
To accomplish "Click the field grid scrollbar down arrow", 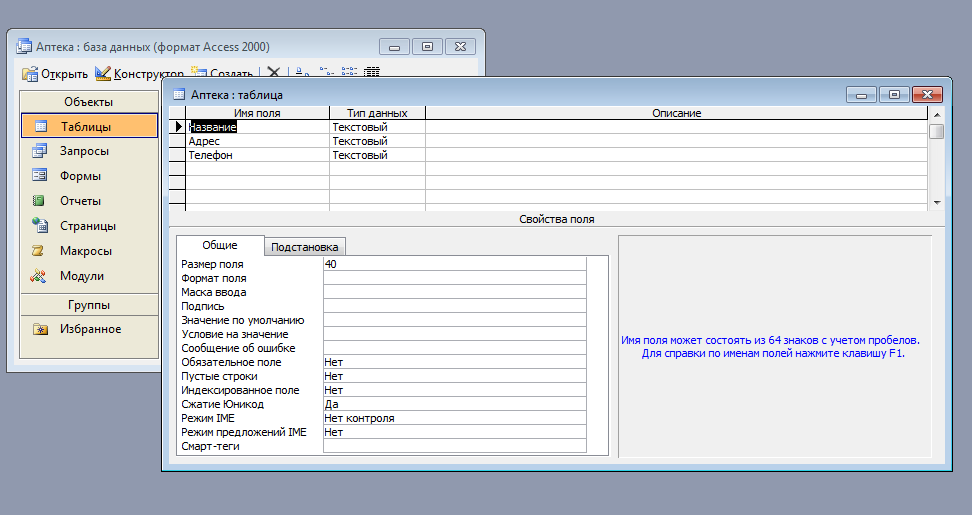I will tap(937, 203).
